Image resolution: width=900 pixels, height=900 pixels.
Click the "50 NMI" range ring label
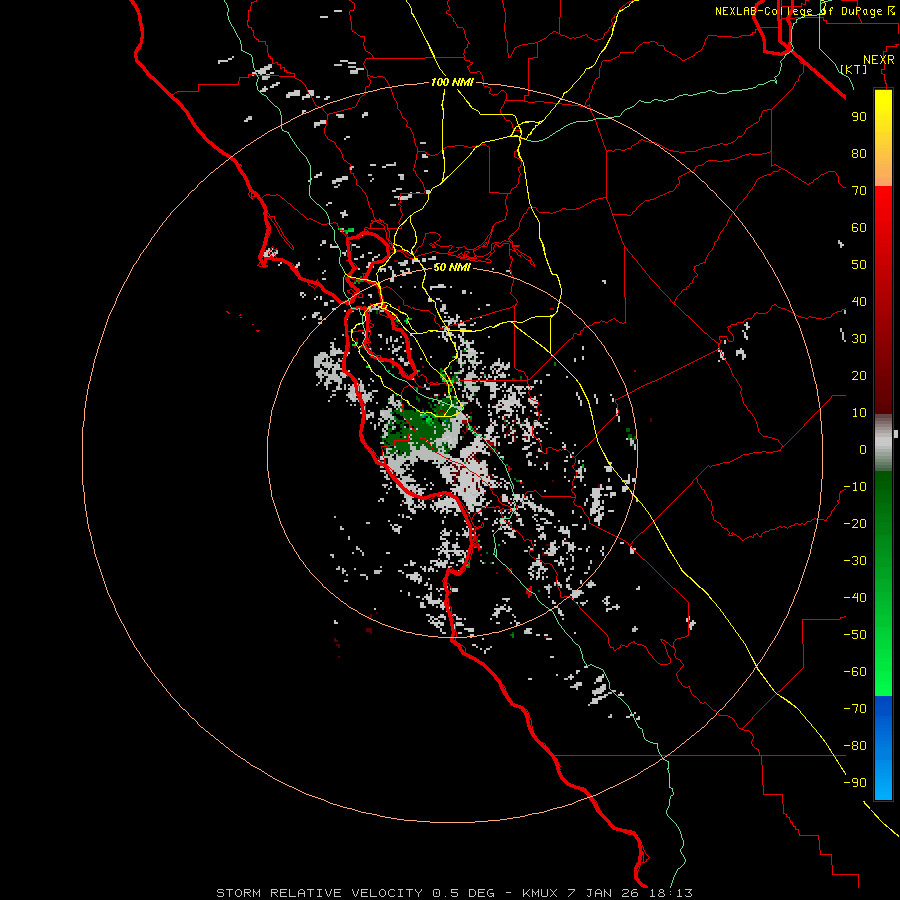452,267
